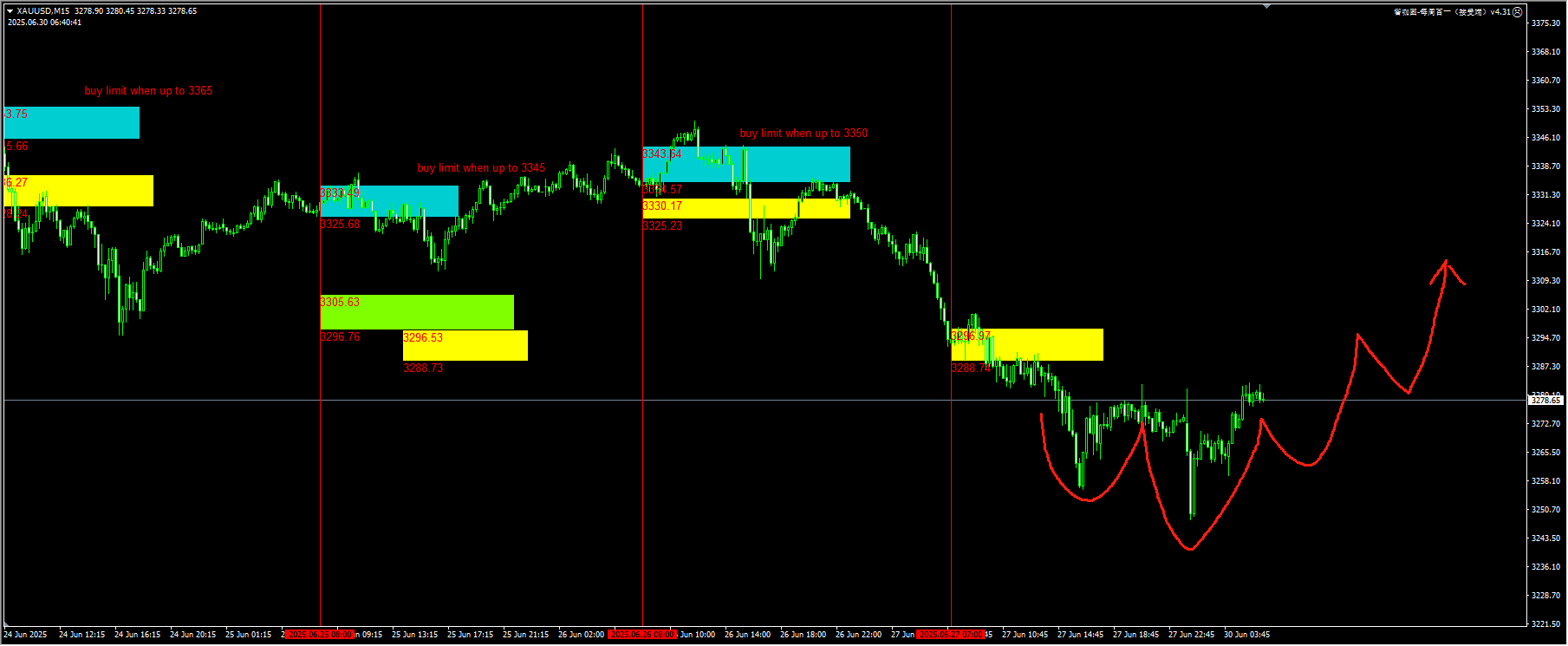Image resolution: width=1568 pixels, height=646 pixels.
Task: Select the cyan rectangle below the 3365 note
Action: tap(71, 123)
